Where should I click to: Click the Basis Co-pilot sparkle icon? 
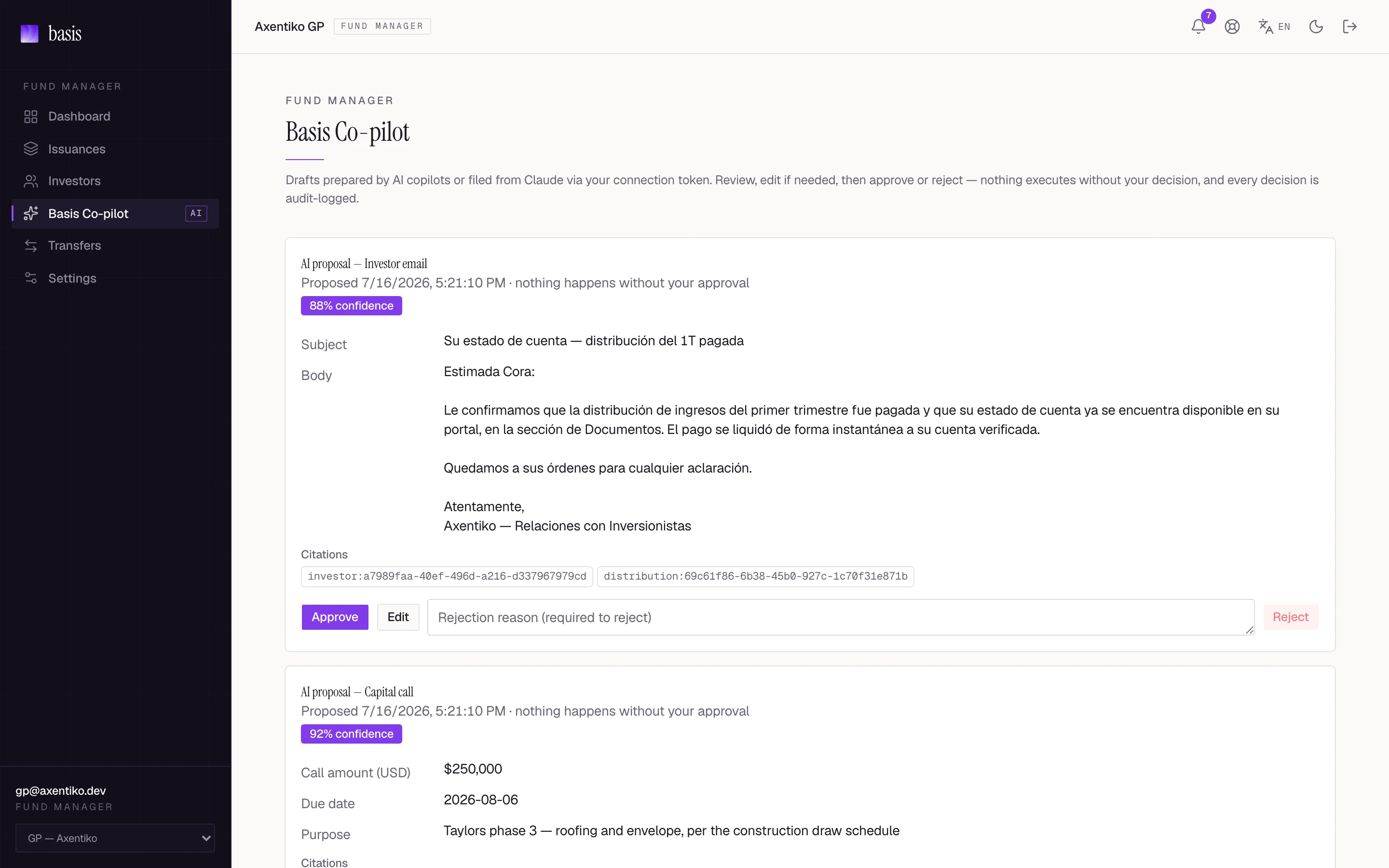point(31,214)
